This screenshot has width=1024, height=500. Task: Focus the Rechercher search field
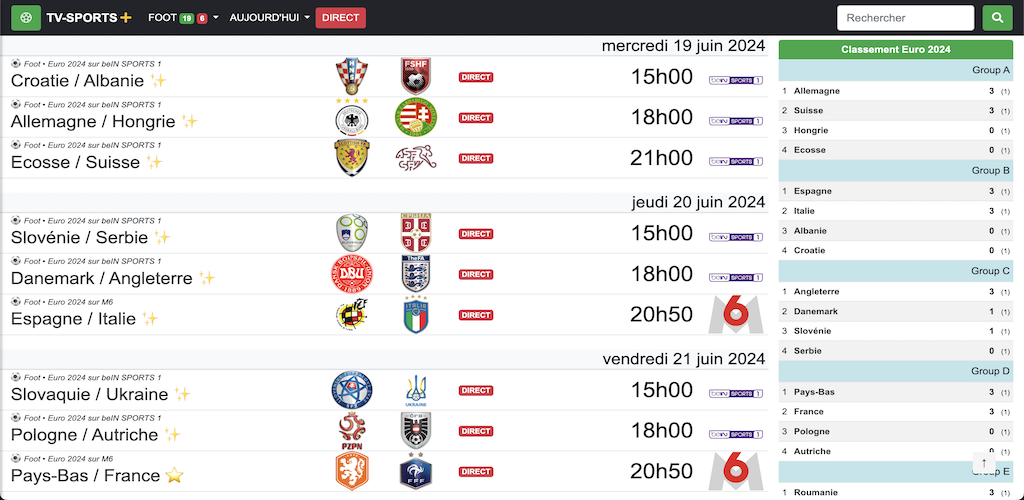tap(905, 18)
